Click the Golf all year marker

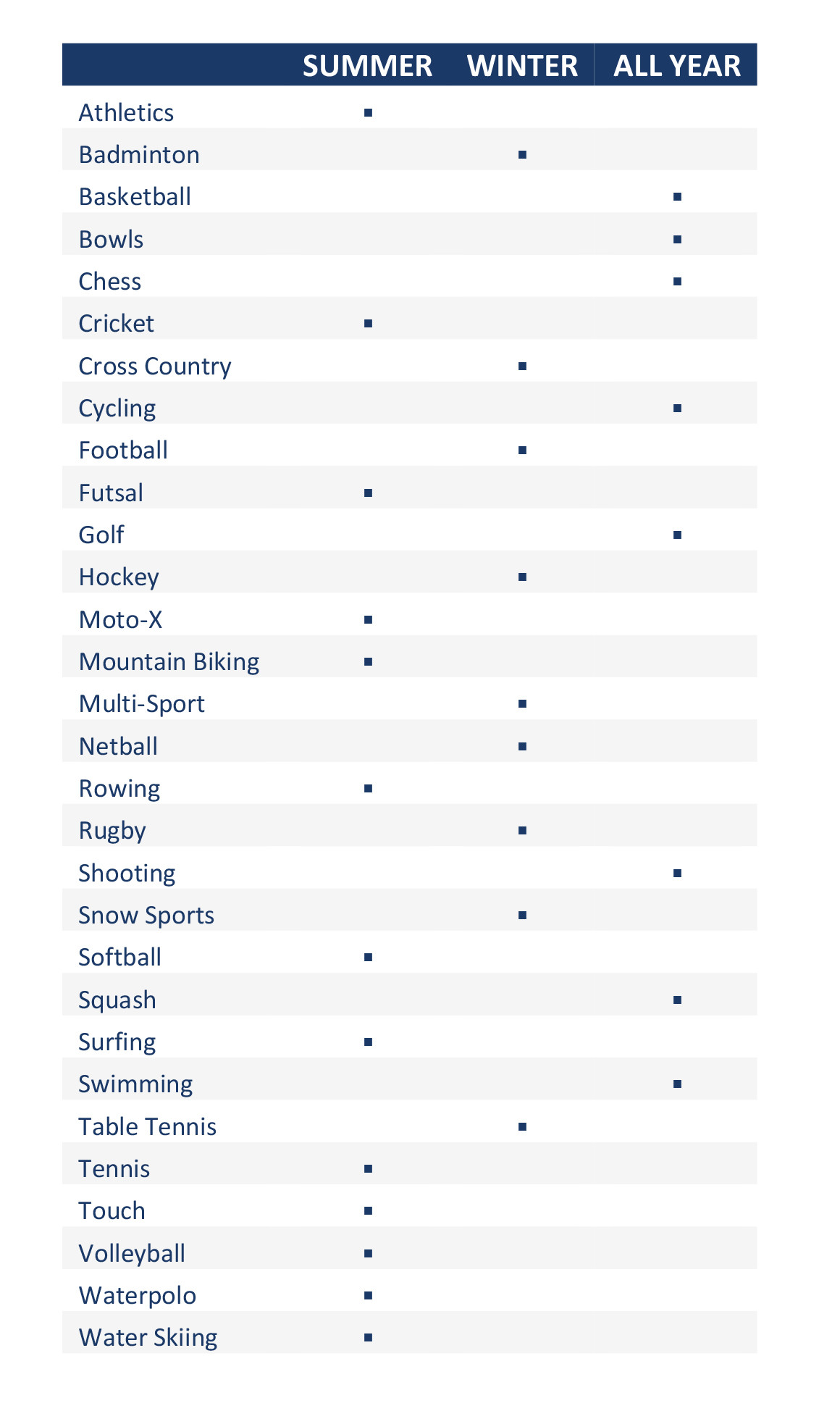(x=677, y=535)
